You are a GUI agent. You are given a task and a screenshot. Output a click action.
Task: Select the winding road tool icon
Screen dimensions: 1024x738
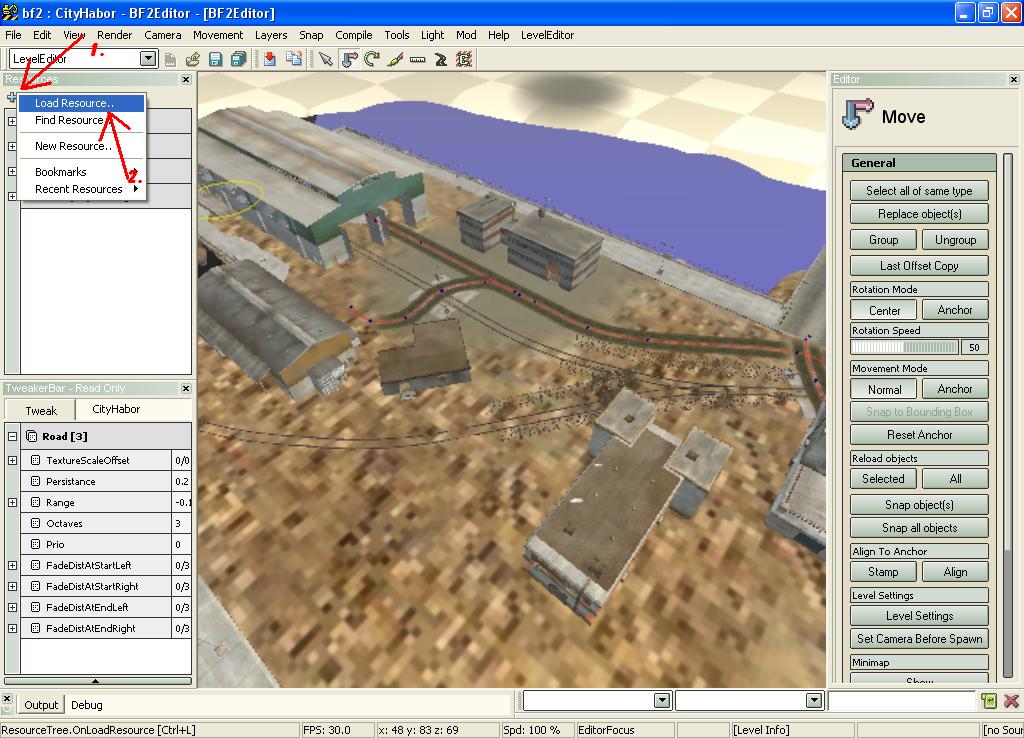click(441, 59)
